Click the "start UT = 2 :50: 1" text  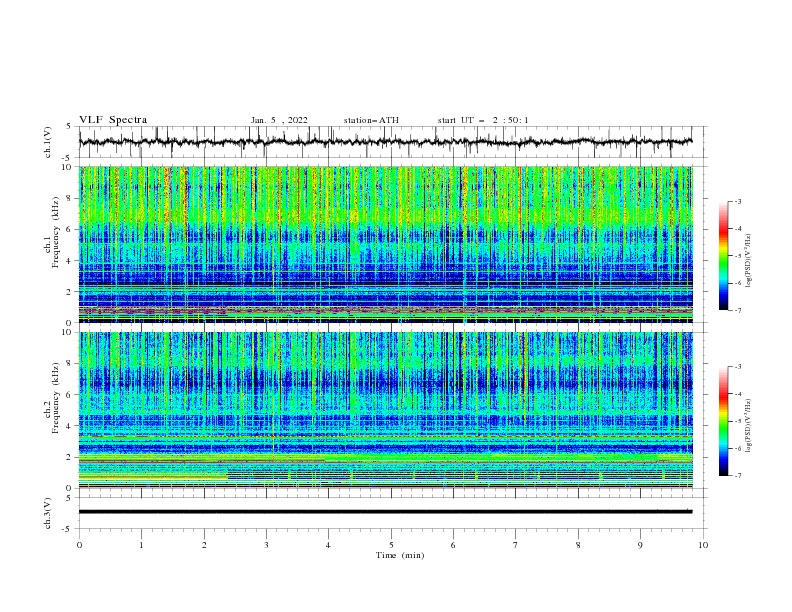483,120
